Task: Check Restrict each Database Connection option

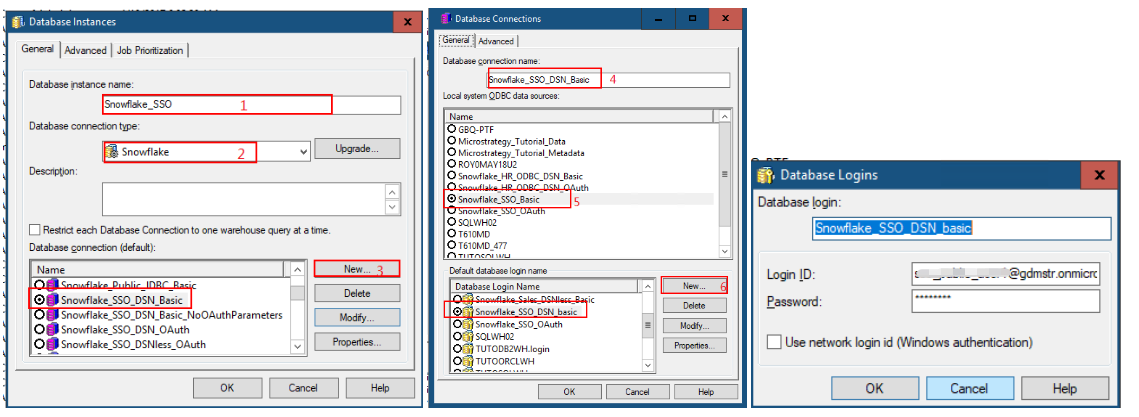Action: click(x=36, y=229)
